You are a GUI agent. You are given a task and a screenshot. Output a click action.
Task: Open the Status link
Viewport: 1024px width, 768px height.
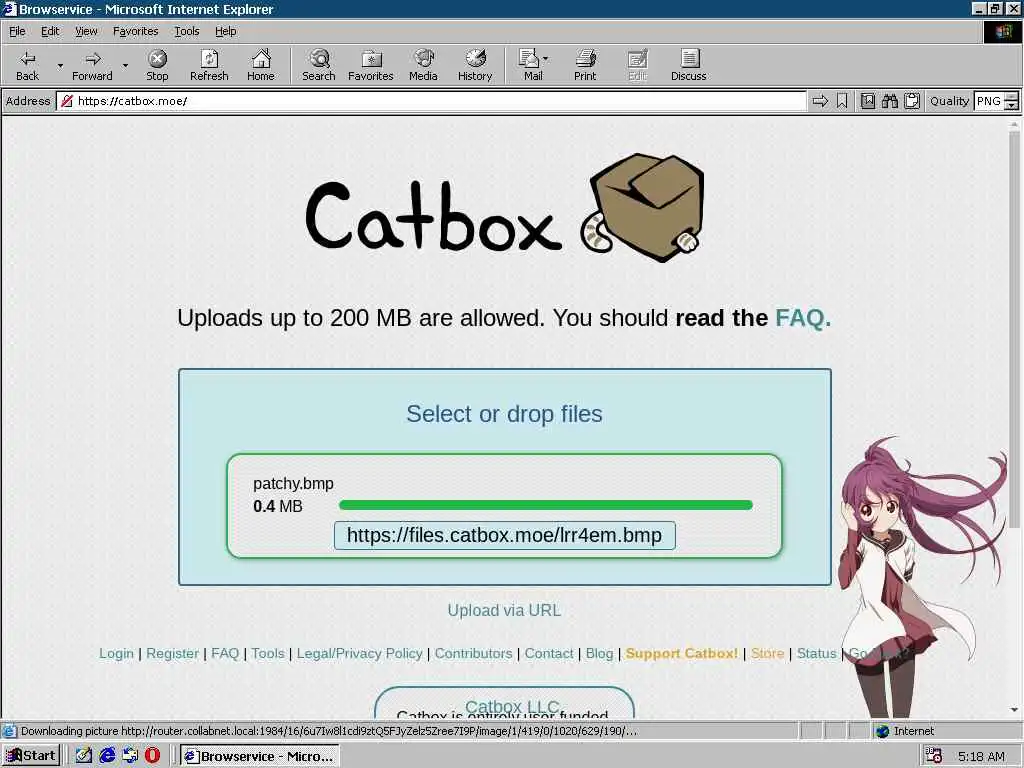816,654
